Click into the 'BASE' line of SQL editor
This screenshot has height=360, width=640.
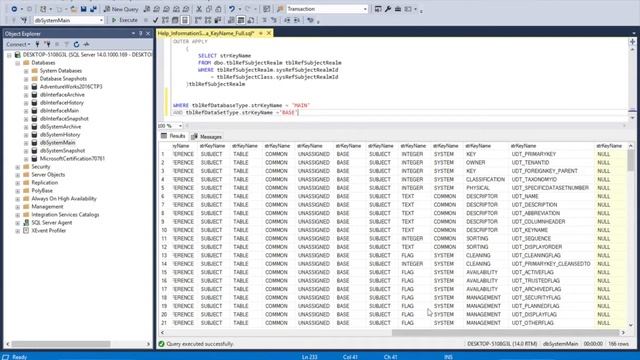pos(236,113)
